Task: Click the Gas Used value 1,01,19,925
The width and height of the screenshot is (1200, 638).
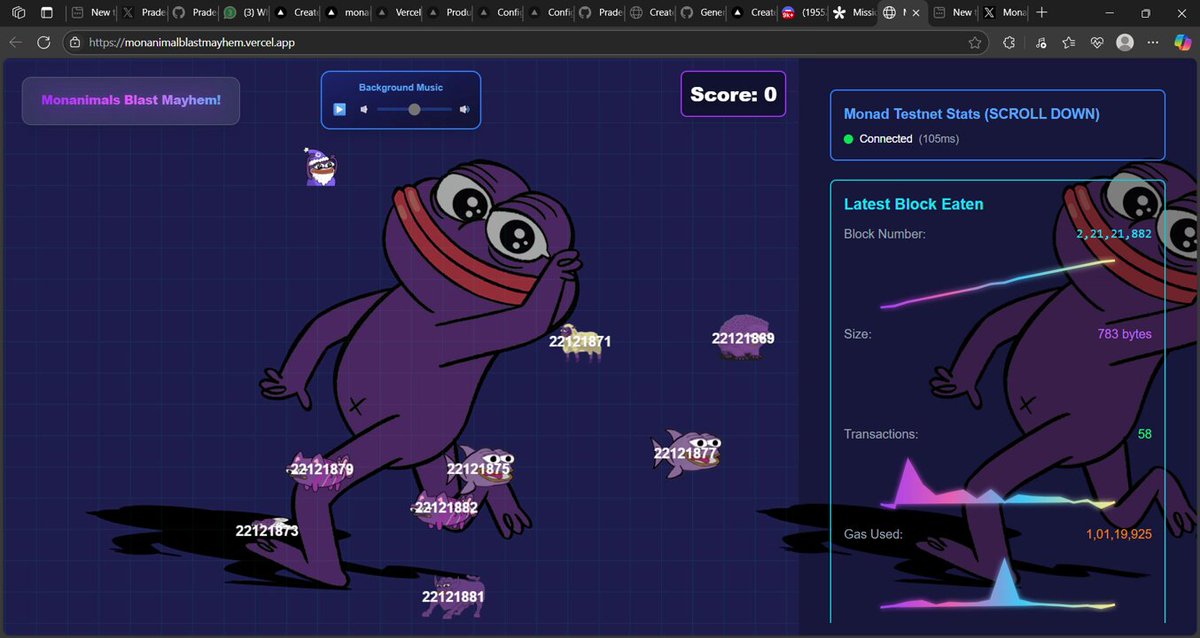Action: [x=1119, y=534]
